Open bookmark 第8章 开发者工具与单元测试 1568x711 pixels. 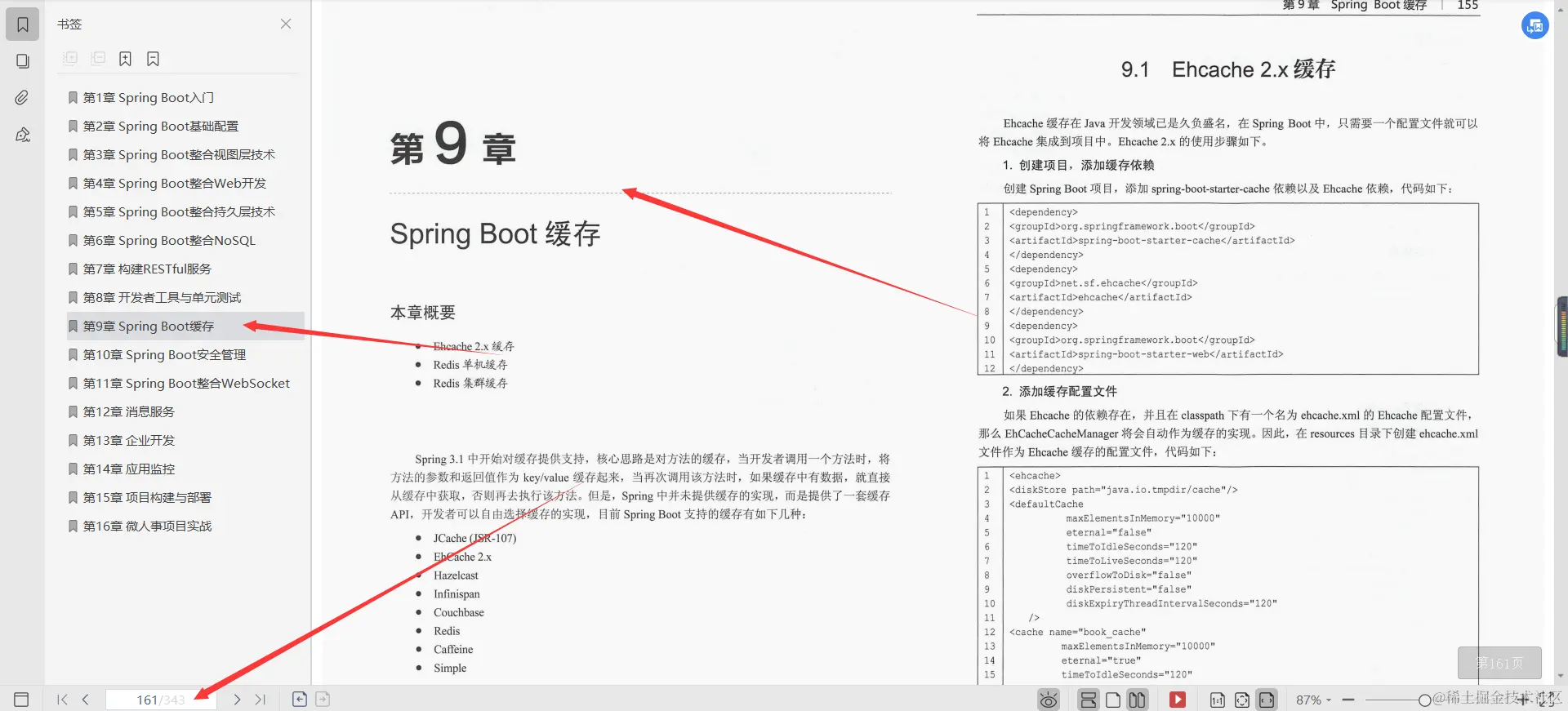[x=162, y=297]
